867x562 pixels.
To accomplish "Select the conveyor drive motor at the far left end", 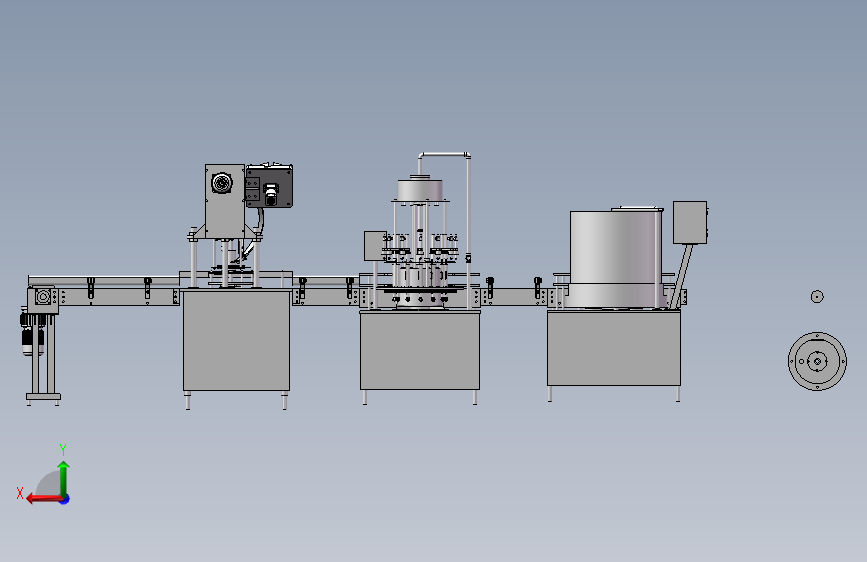I will [32, 335].
